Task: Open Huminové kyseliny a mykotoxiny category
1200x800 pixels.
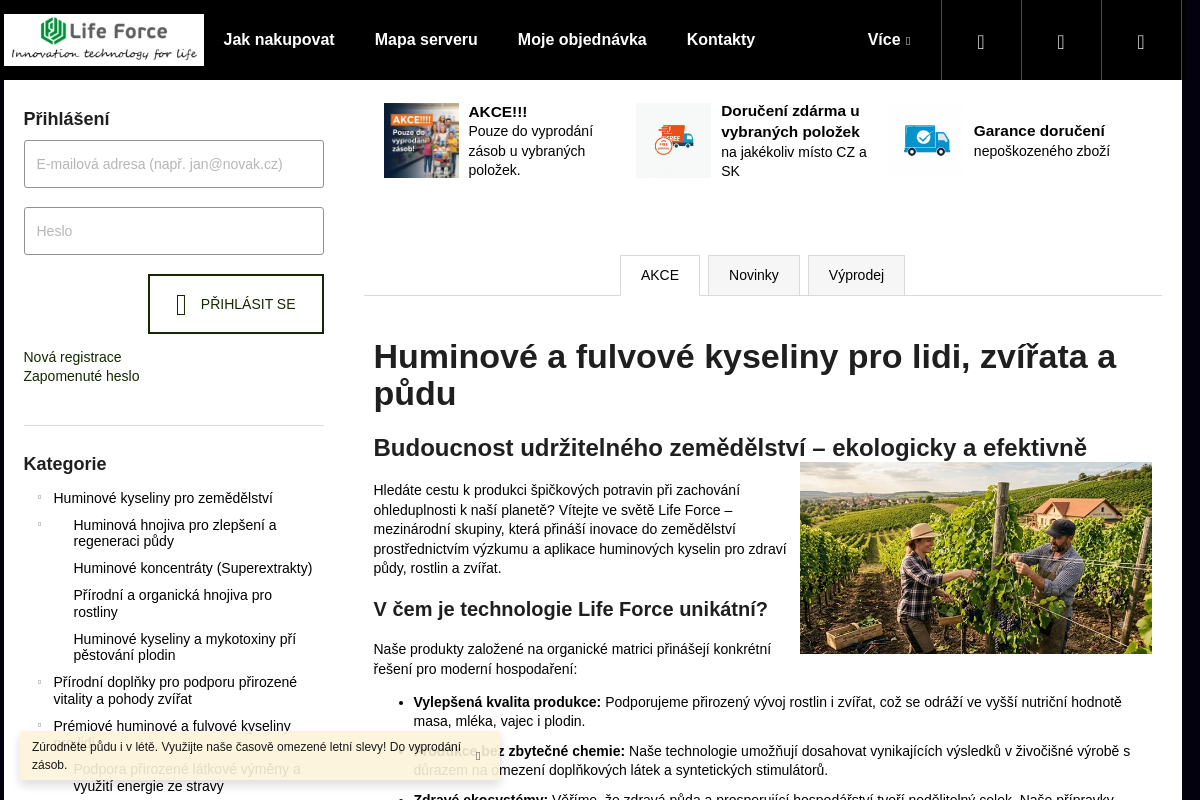Action: (x=185, y=647)
